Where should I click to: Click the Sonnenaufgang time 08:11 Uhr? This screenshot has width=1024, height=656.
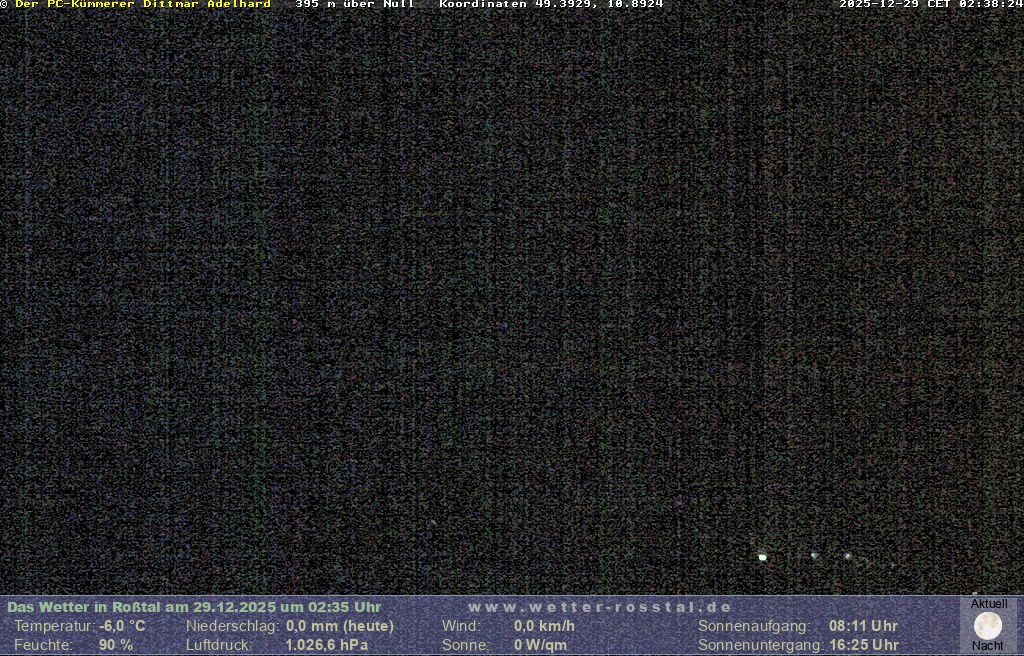click(x=863, y=626)
